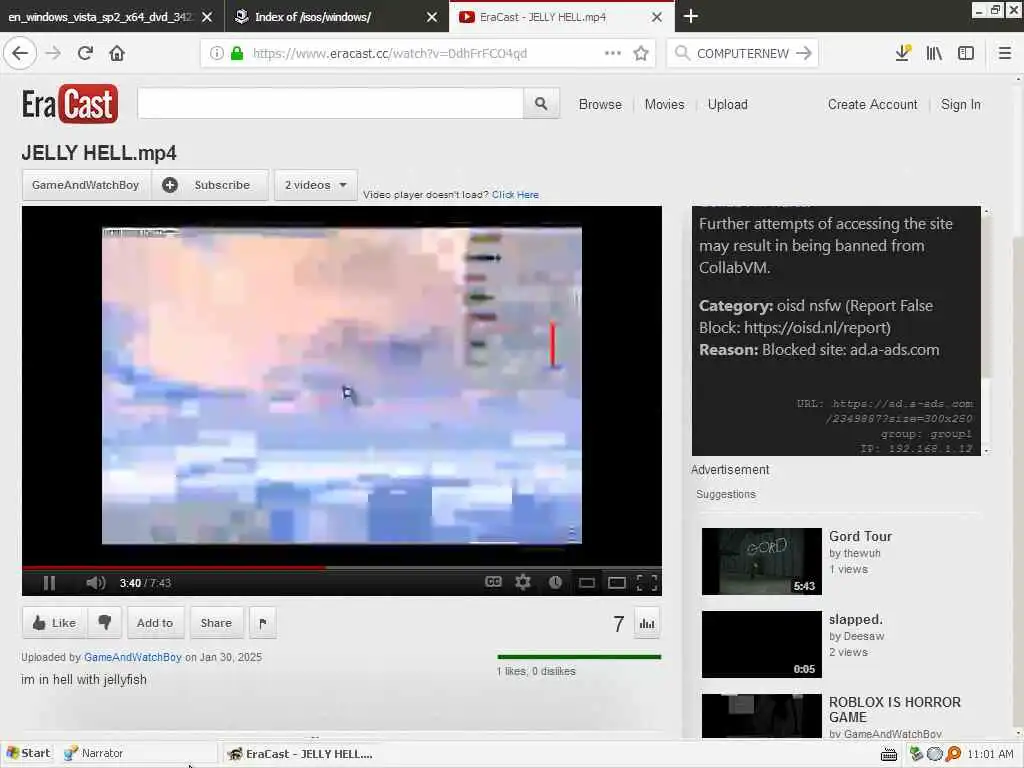Click the COMPUTERNEW search box
1024x768 pixels.
pos(743,53)
